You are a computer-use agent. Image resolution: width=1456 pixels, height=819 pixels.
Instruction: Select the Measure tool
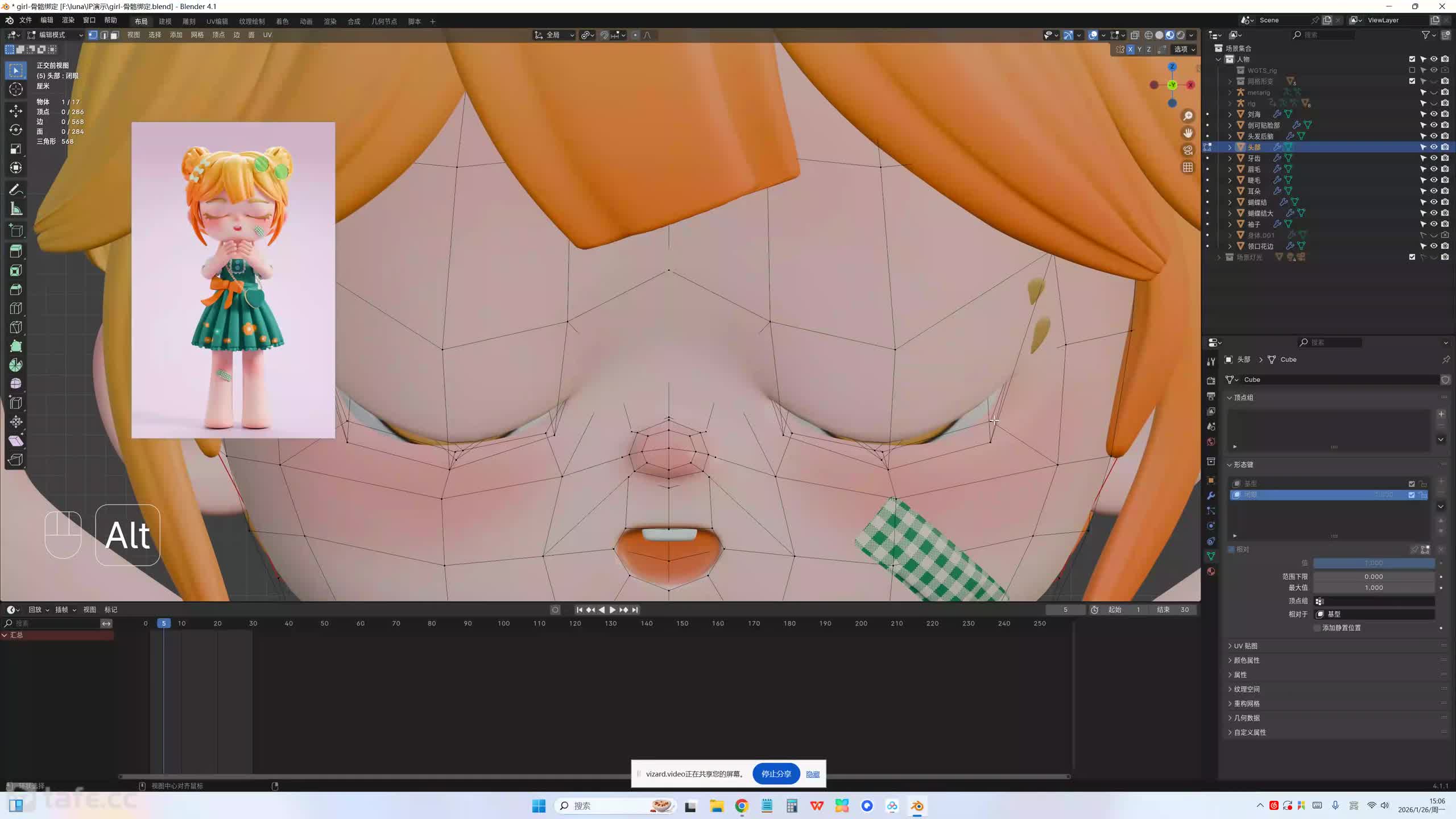coord(16,209)
